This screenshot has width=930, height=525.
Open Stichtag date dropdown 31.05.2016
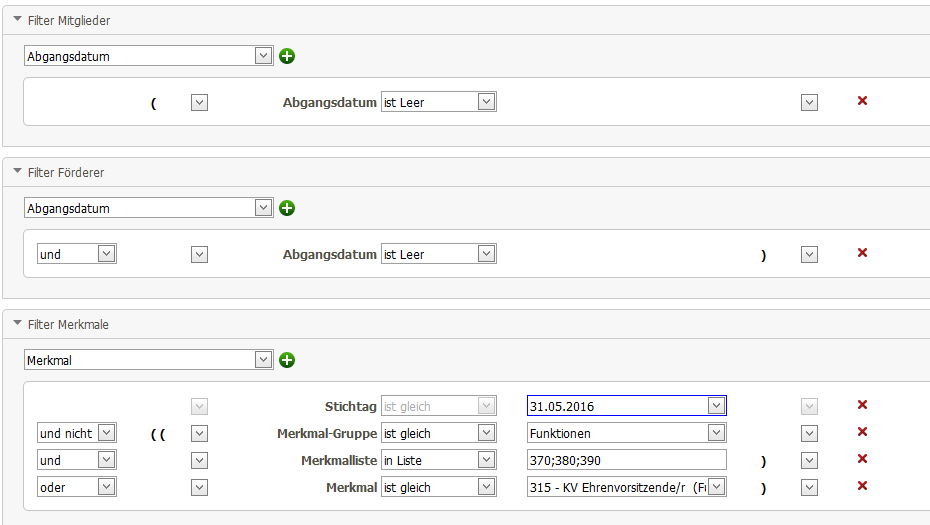(716, 406)
